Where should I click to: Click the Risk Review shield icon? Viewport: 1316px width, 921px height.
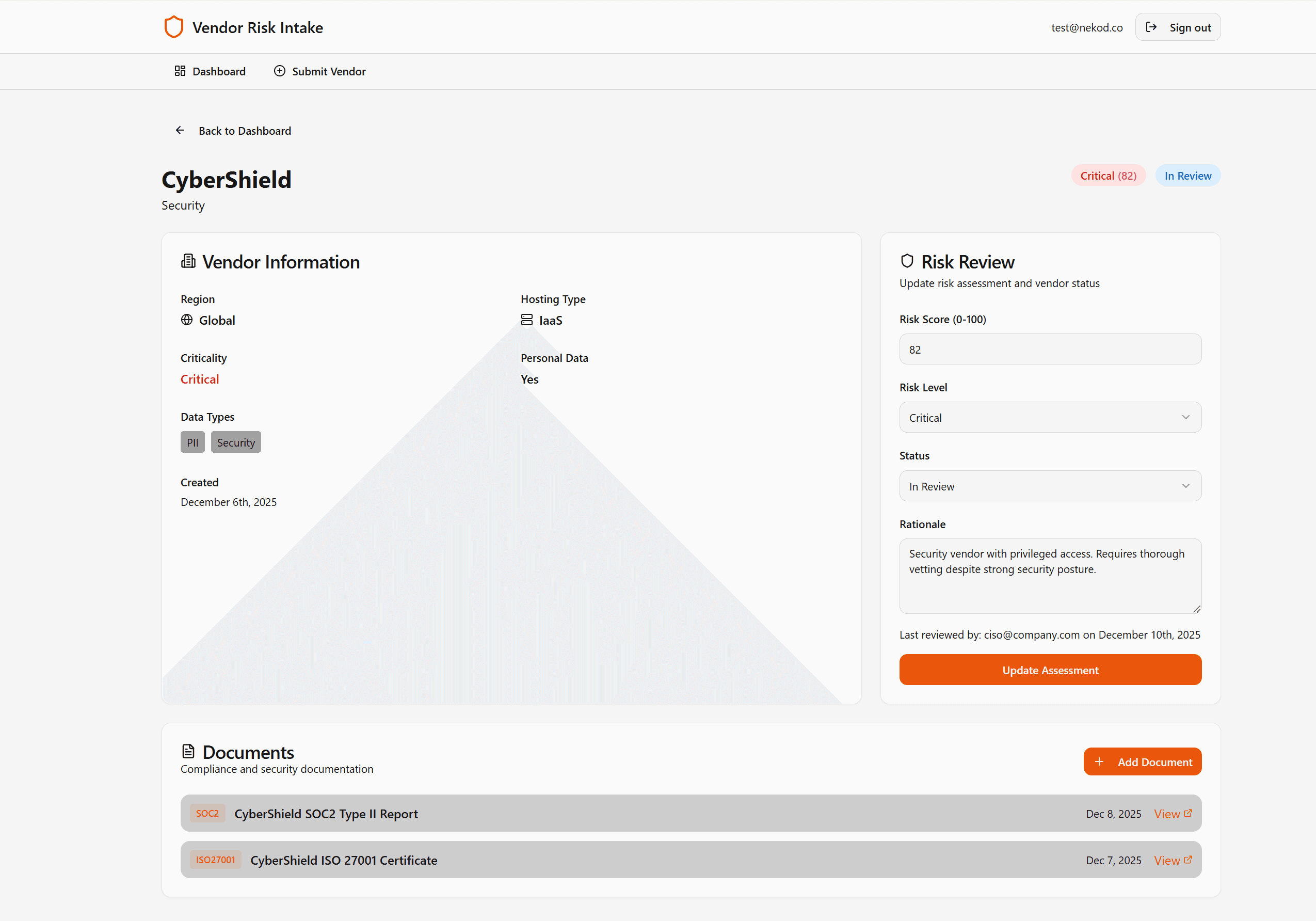point(907,262)
